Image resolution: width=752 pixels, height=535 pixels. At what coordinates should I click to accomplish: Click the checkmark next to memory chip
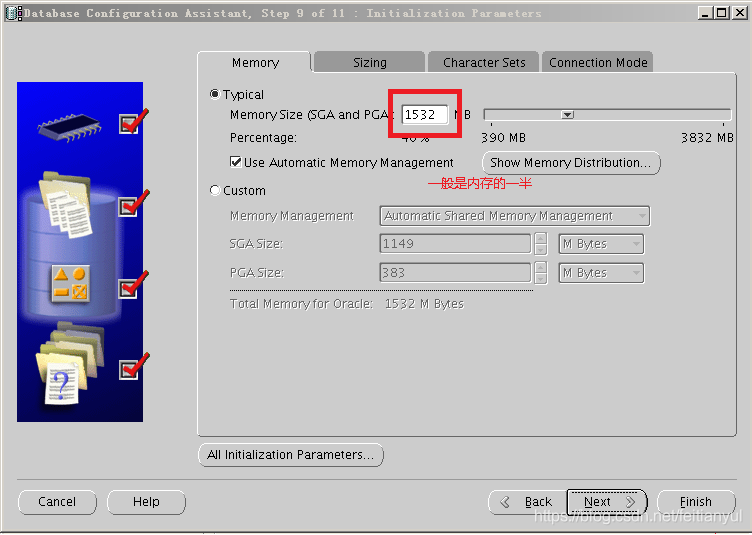(133, 122)
